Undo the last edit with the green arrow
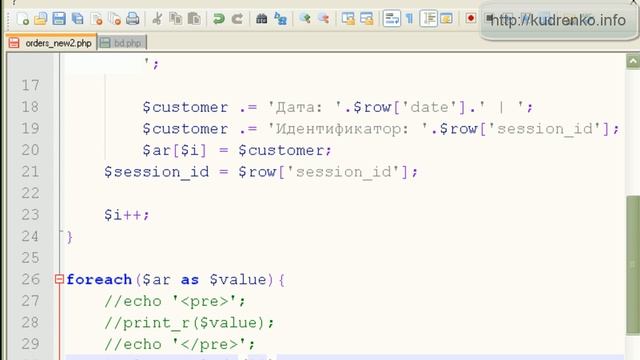This screenshot has height=360, width=640. (x=218, y=19)
